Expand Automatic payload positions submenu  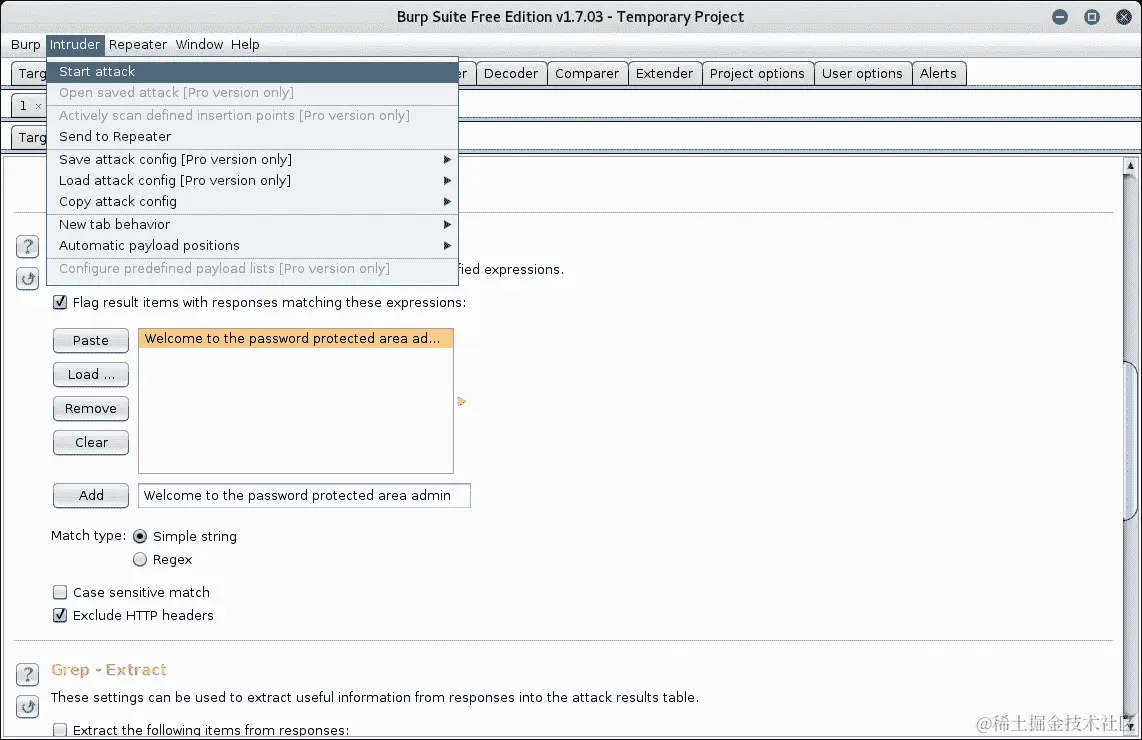[252, 245]
